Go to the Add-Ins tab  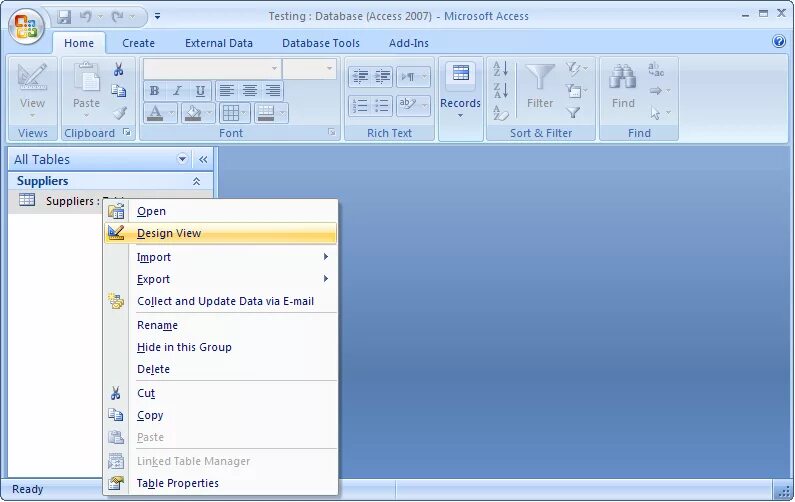(x=409, y=43)
